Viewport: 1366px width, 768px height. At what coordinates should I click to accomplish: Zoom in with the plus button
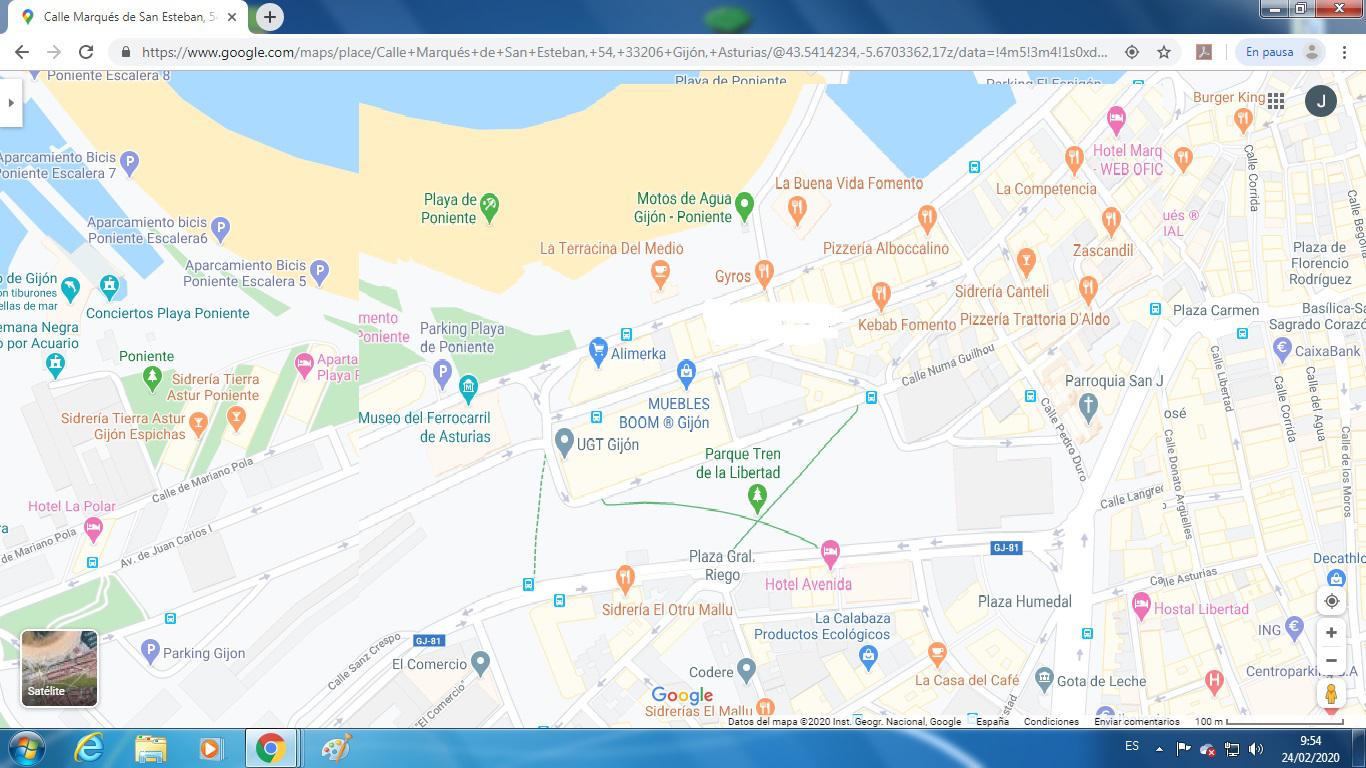[x=1331, y=633]
